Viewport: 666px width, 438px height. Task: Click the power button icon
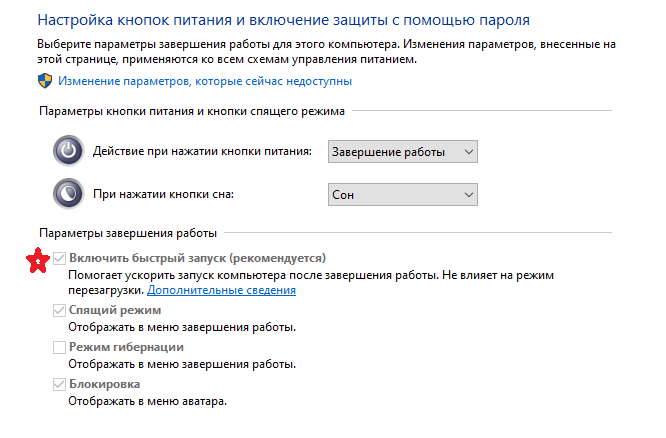pyautogui.click(x=67, y=151)
